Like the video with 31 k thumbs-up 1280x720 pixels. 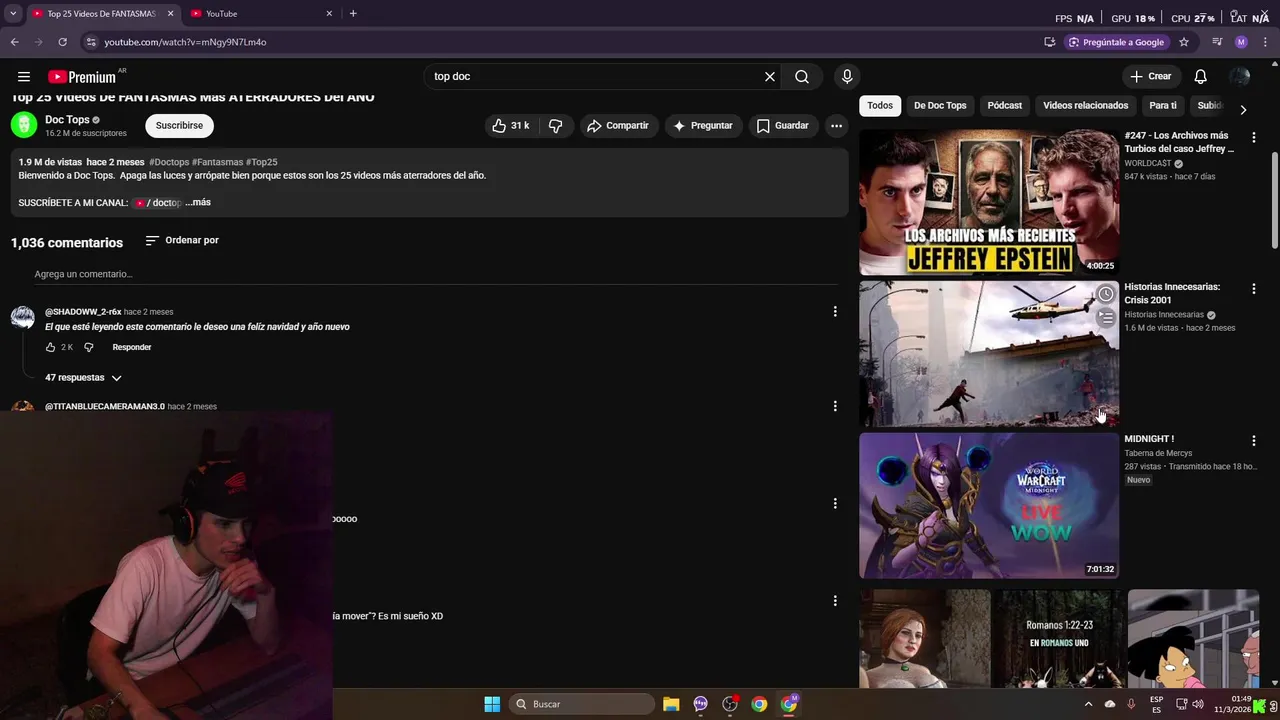coord(511,126)
